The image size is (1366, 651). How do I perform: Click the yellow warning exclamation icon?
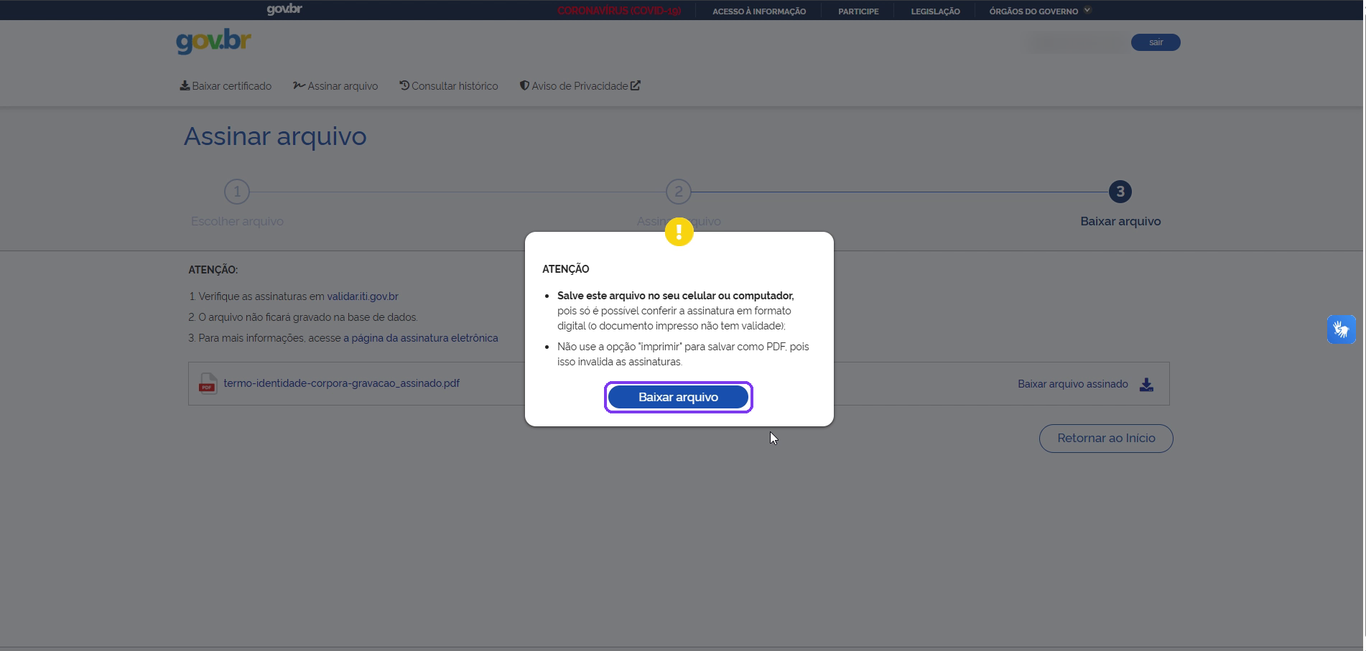679,232
